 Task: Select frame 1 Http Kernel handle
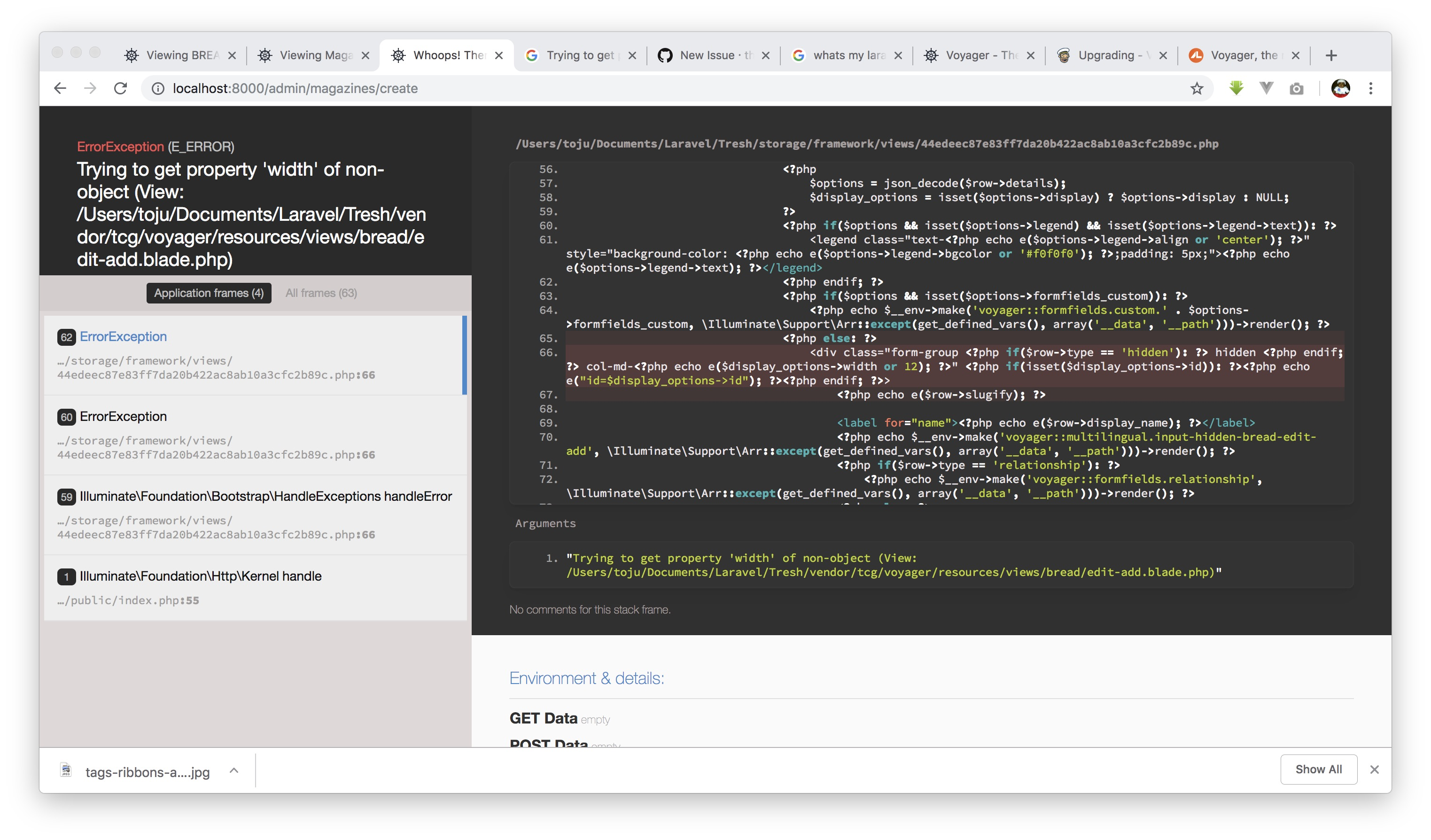[255, 588]
